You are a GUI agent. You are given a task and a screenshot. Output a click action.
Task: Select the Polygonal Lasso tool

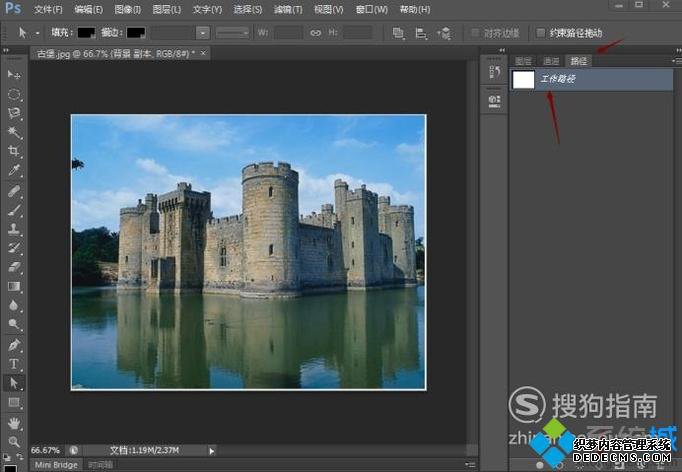pyautogui.click(x=14, y=113)
